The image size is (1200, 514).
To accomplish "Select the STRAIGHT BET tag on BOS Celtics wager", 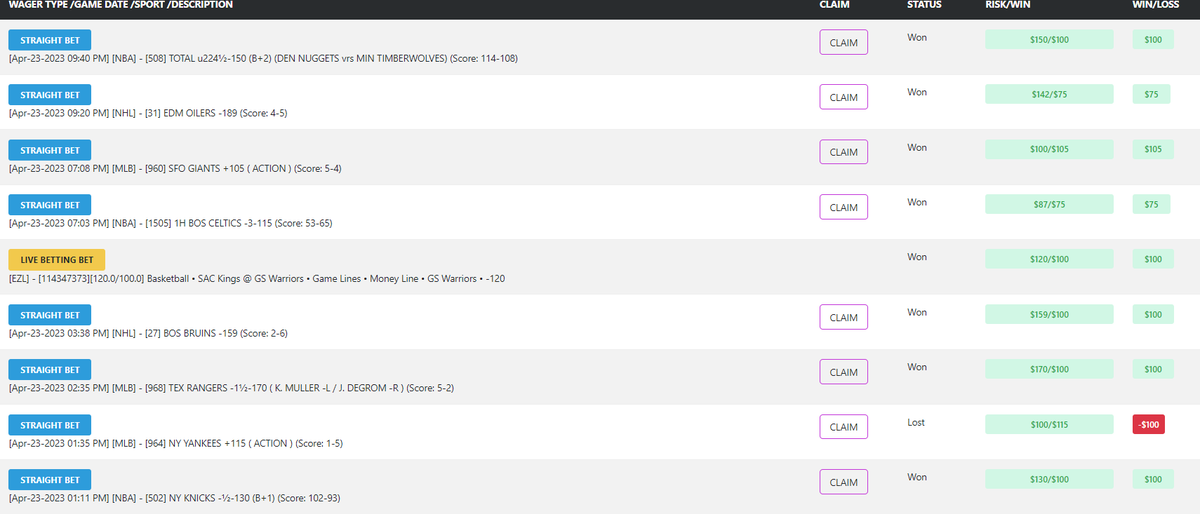I will coord(50,205).
